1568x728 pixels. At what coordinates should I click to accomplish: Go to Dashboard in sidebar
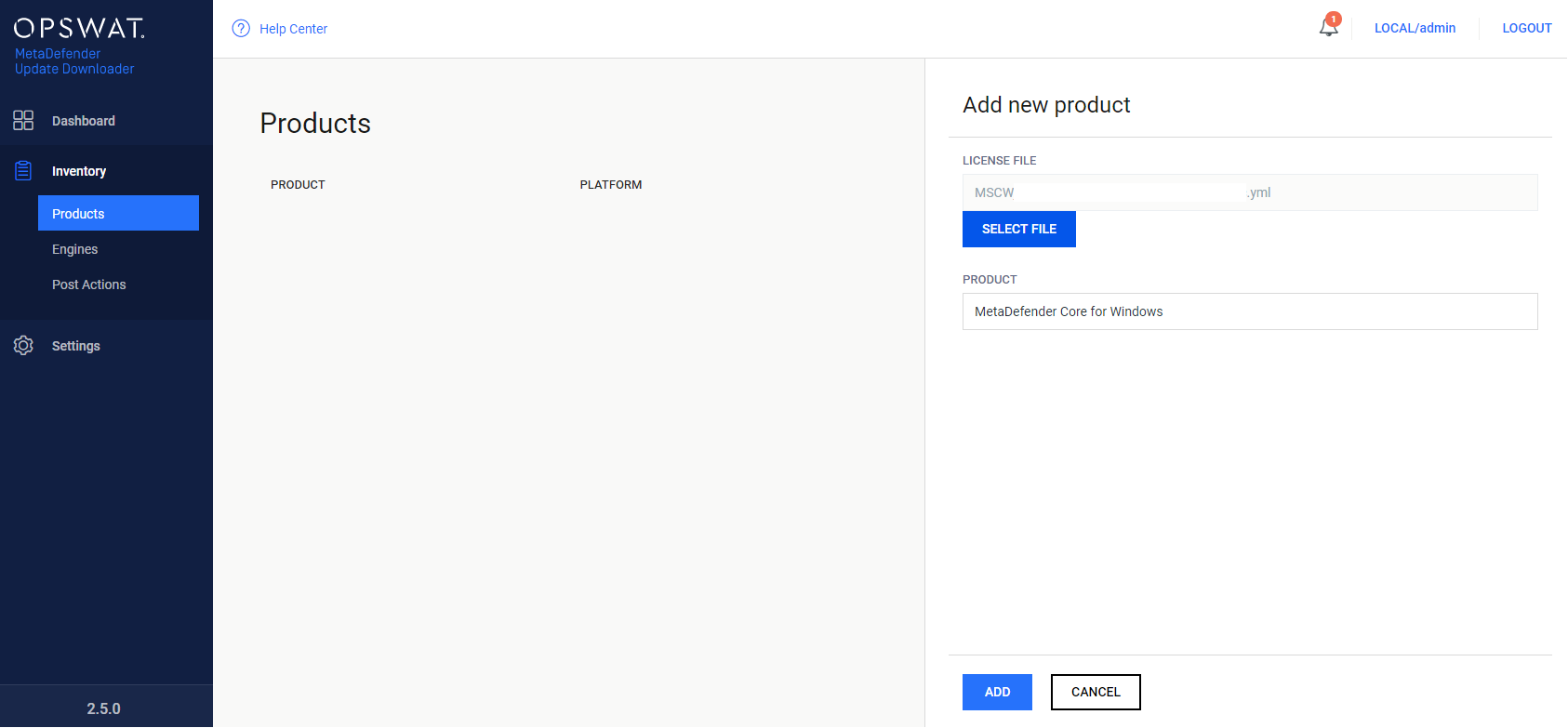(84, 121)
